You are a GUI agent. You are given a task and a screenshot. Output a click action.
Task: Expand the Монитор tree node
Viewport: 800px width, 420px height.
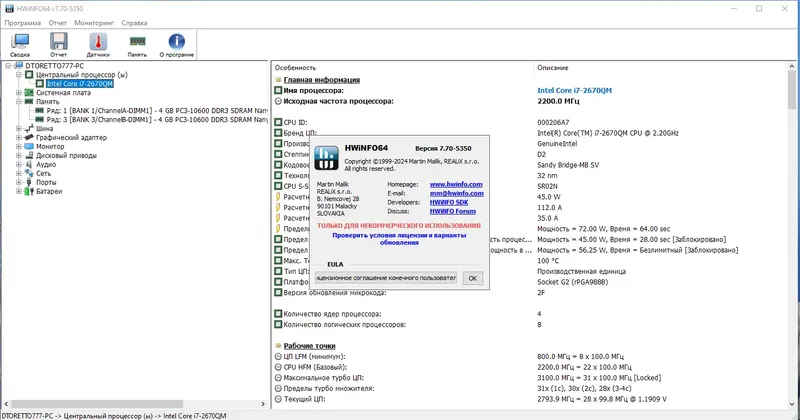tap(19, 146)
